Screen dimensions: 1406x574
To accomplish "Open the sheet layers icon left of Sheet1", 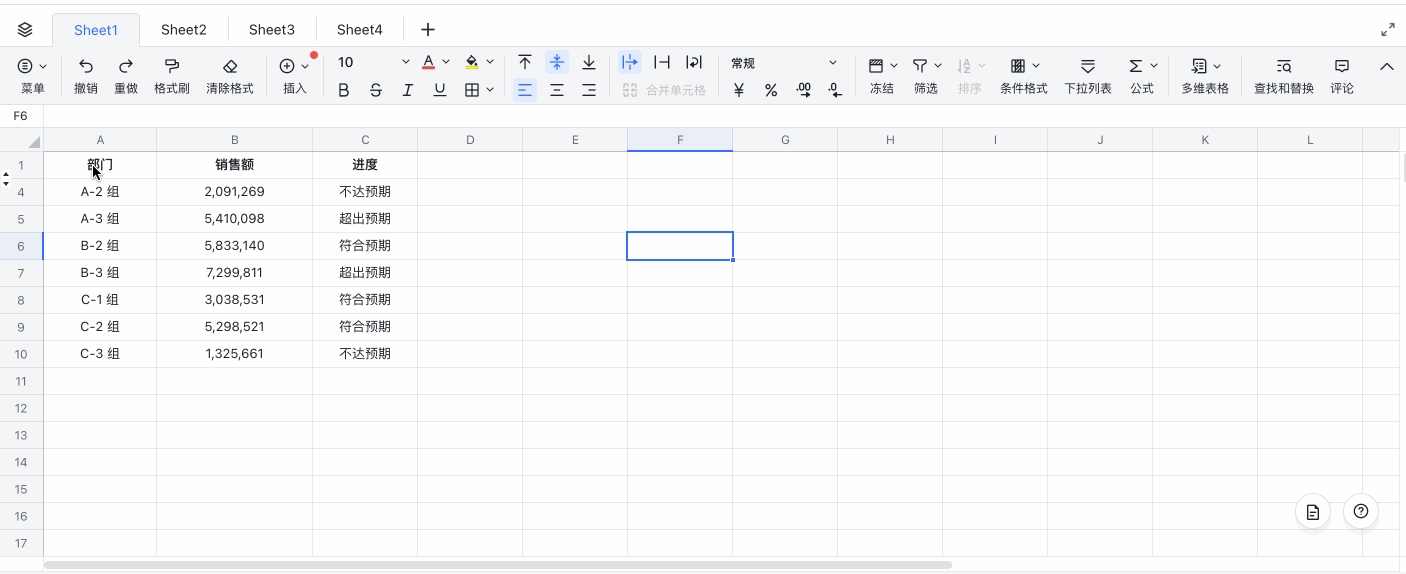I will click(25, 30).
